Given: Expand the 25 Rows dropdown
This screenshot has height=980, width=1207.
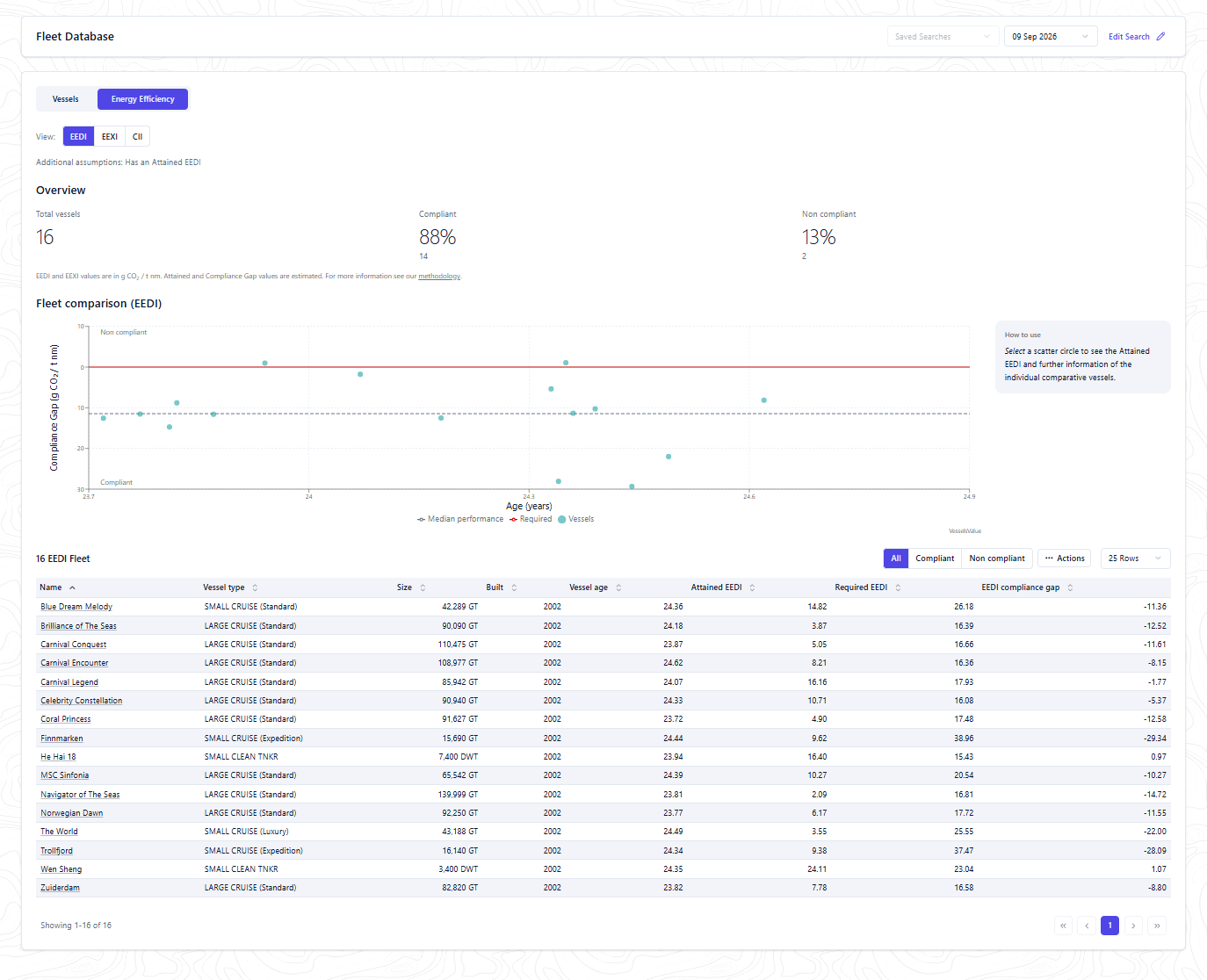Looking at the screenshot, I should (x=1135, y=558).
